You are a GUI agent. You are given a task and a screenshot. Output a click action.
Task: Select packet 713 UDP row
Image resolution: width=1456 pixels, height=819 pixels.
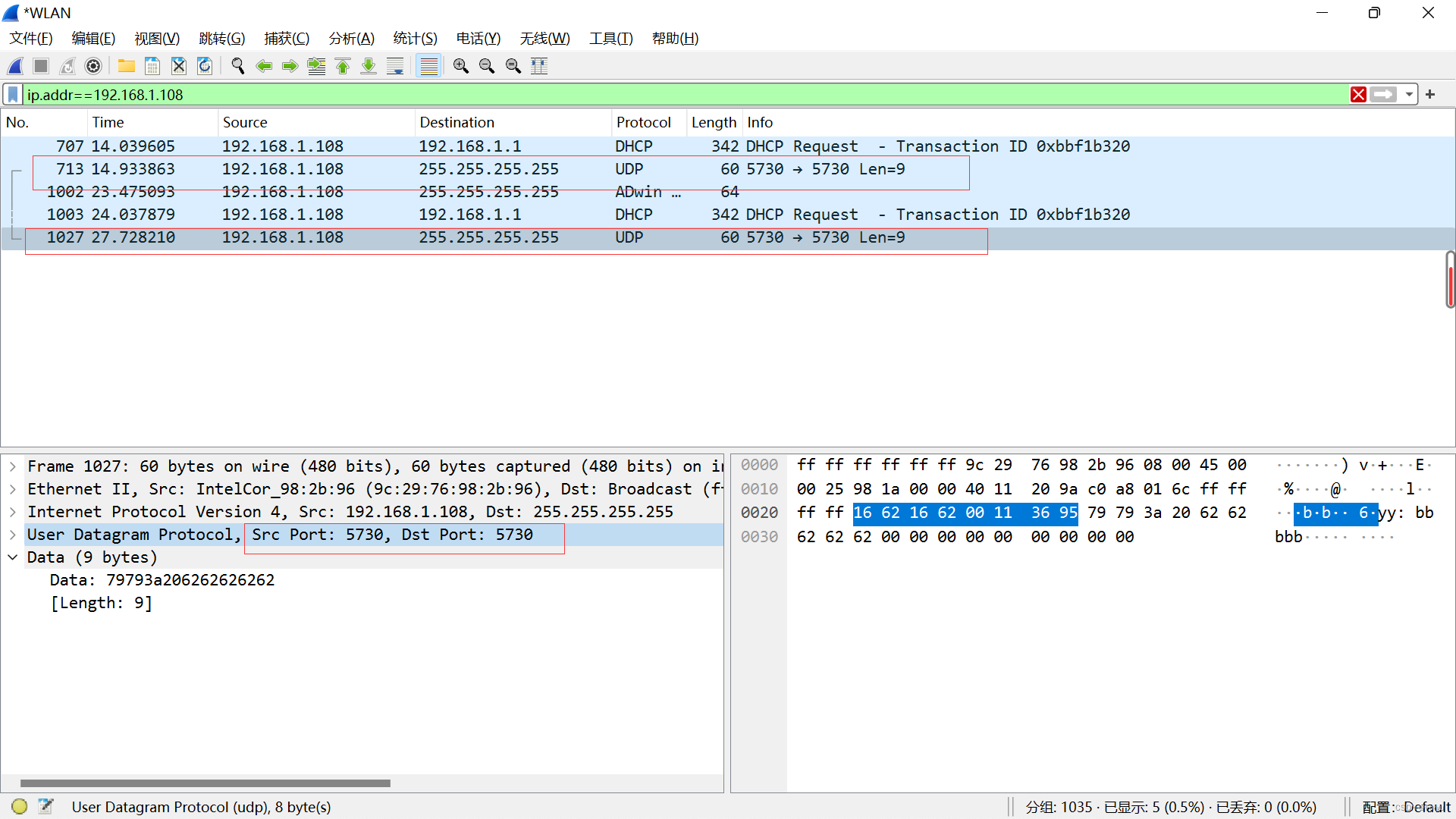[x=727, y=169]
